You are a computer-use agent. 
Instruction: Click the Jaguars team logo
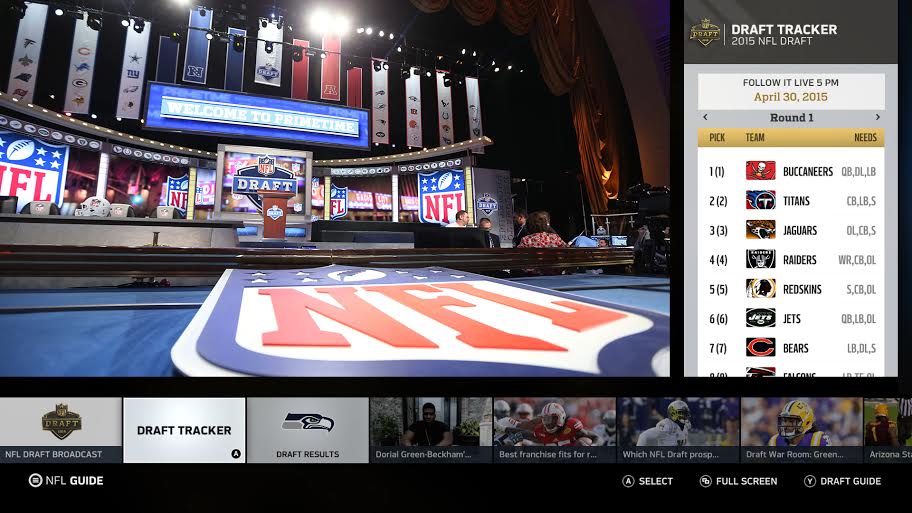[760, 230]
